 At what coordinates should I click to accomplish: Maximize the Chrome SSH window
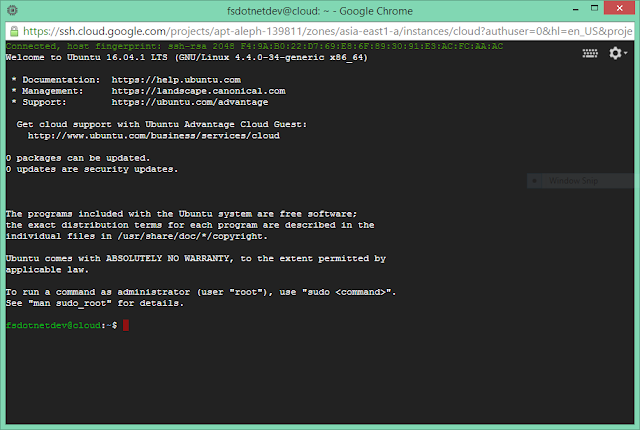[594, 8]
